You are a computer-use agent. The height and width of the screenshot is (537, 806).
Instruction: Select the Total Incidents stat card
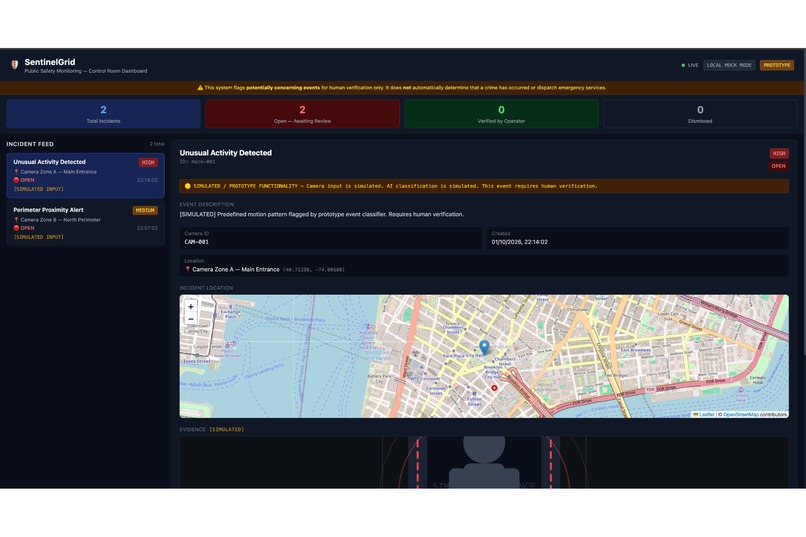[x=103, y=114]
